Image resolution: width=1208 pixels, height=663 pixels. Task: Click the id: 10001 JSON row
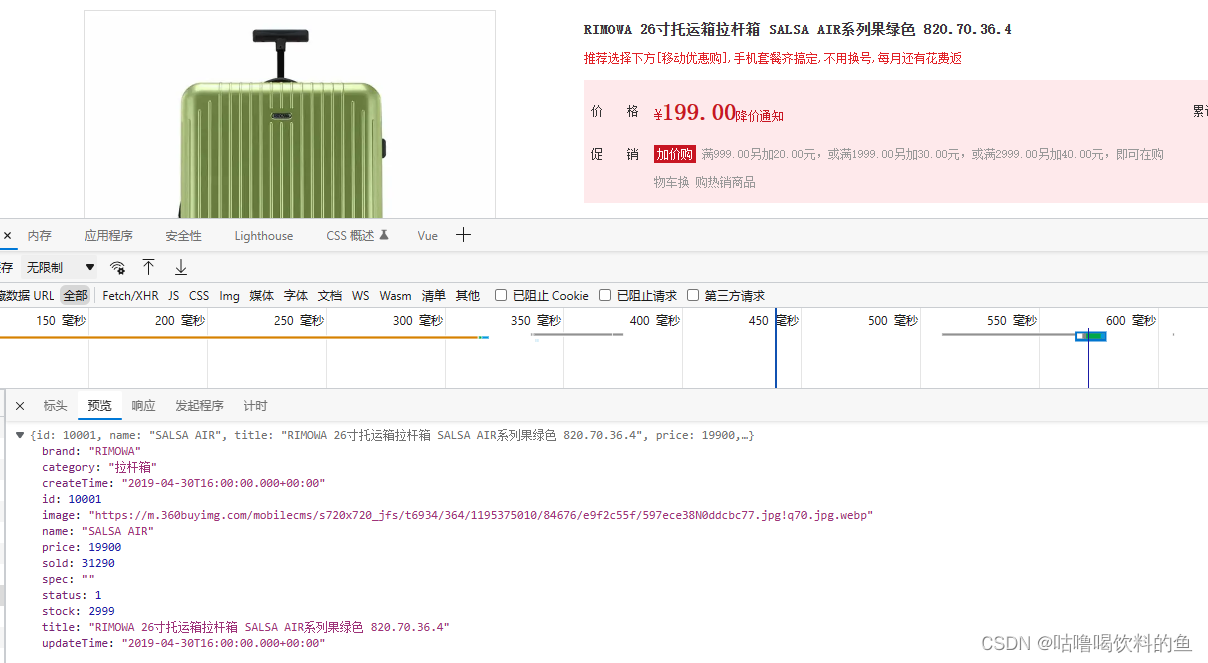[71, 499]
